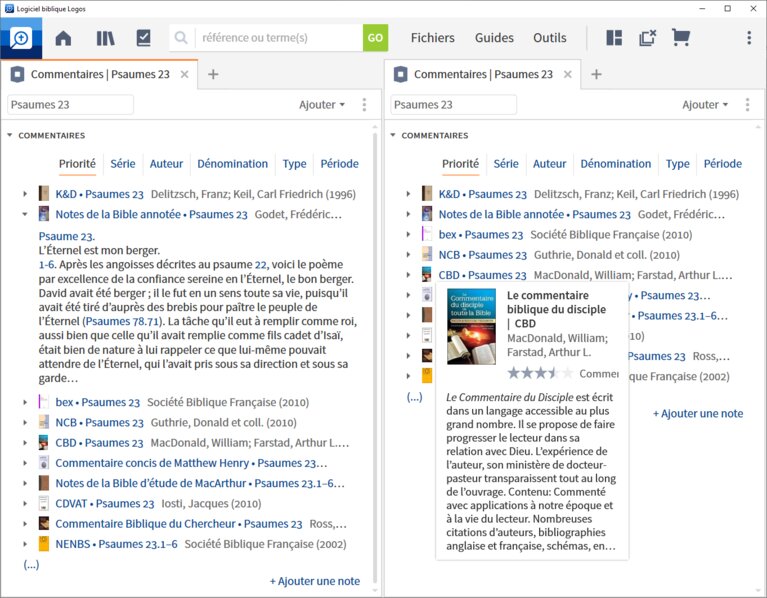Screen dimensions: 767x598
Task: Open the Fichiers menu
Action: pyautogui.click(x=432, y=38)
